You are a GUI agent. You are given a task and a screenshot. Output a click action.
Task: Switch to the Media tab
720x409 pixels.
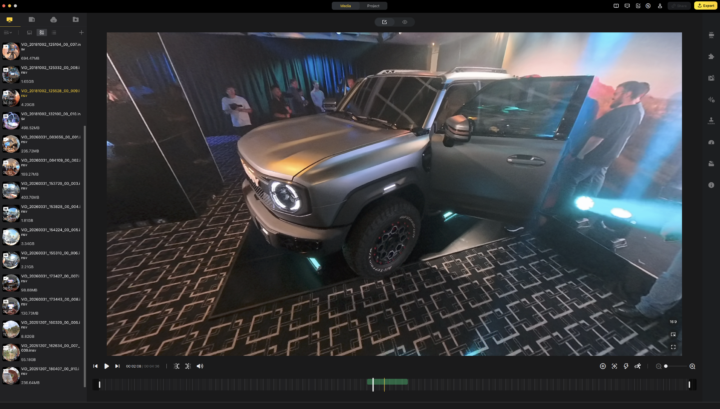[346, 6]
